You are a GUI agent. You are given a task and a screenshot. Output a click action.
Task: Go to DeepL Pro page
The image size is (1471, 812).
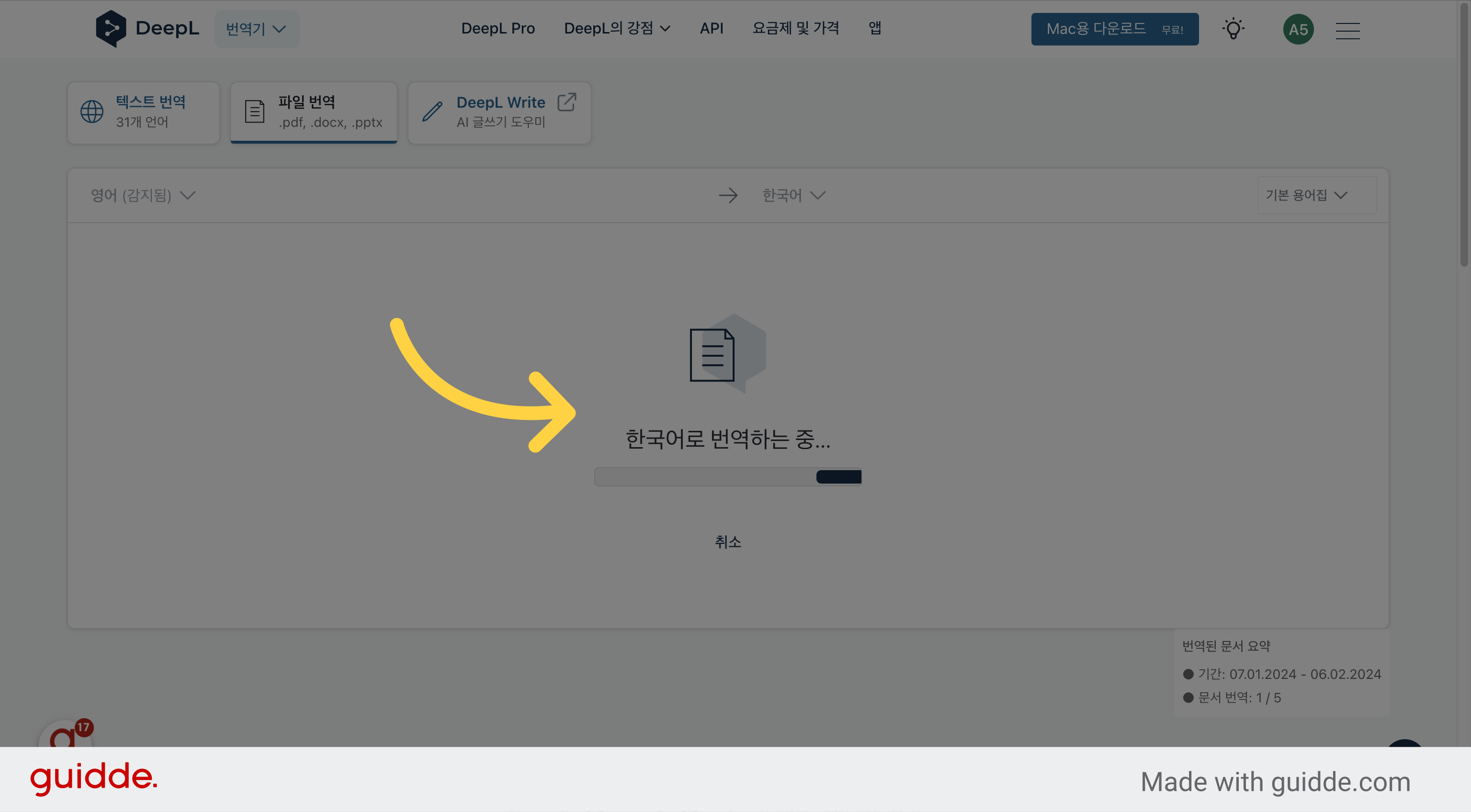coord(498,29)
